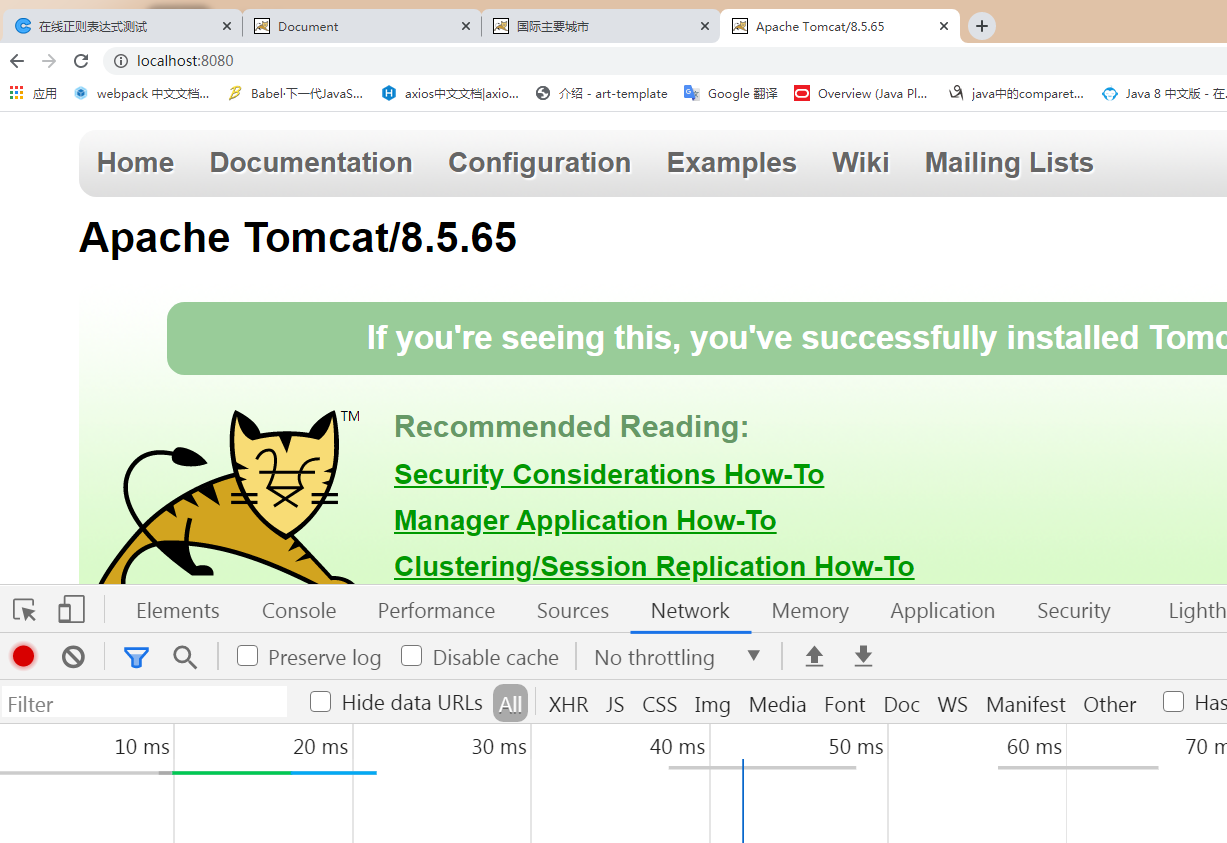Close the 在线正则表达式测试 tab
Viewport: 1227px width, 843px height.
pyautogui.click(x=227, y=26)
